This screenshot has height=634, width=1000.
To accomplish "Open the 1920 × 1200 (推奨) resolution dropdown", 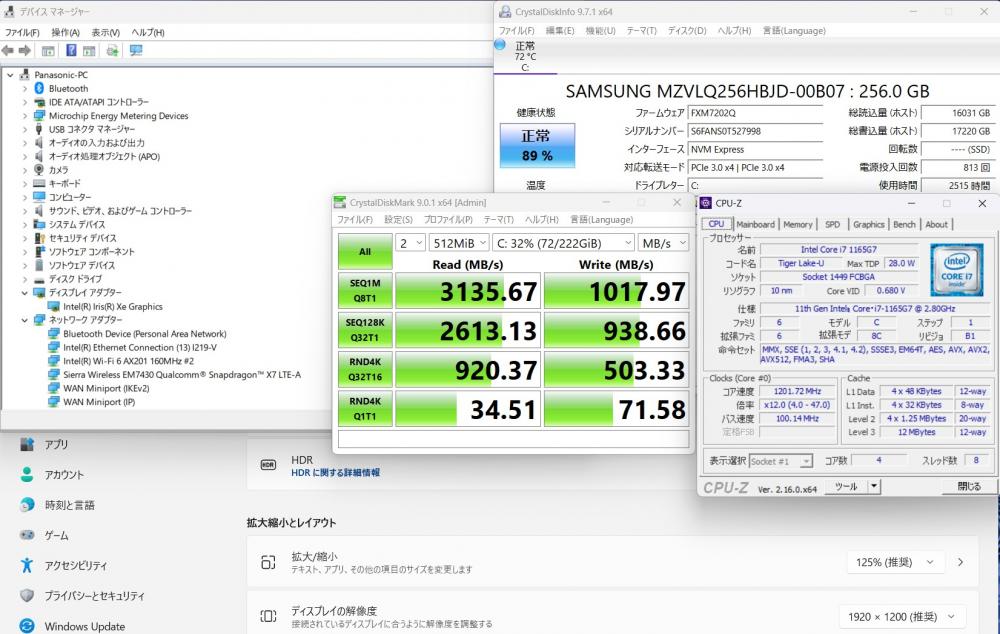I will click(x=901, y=616).
